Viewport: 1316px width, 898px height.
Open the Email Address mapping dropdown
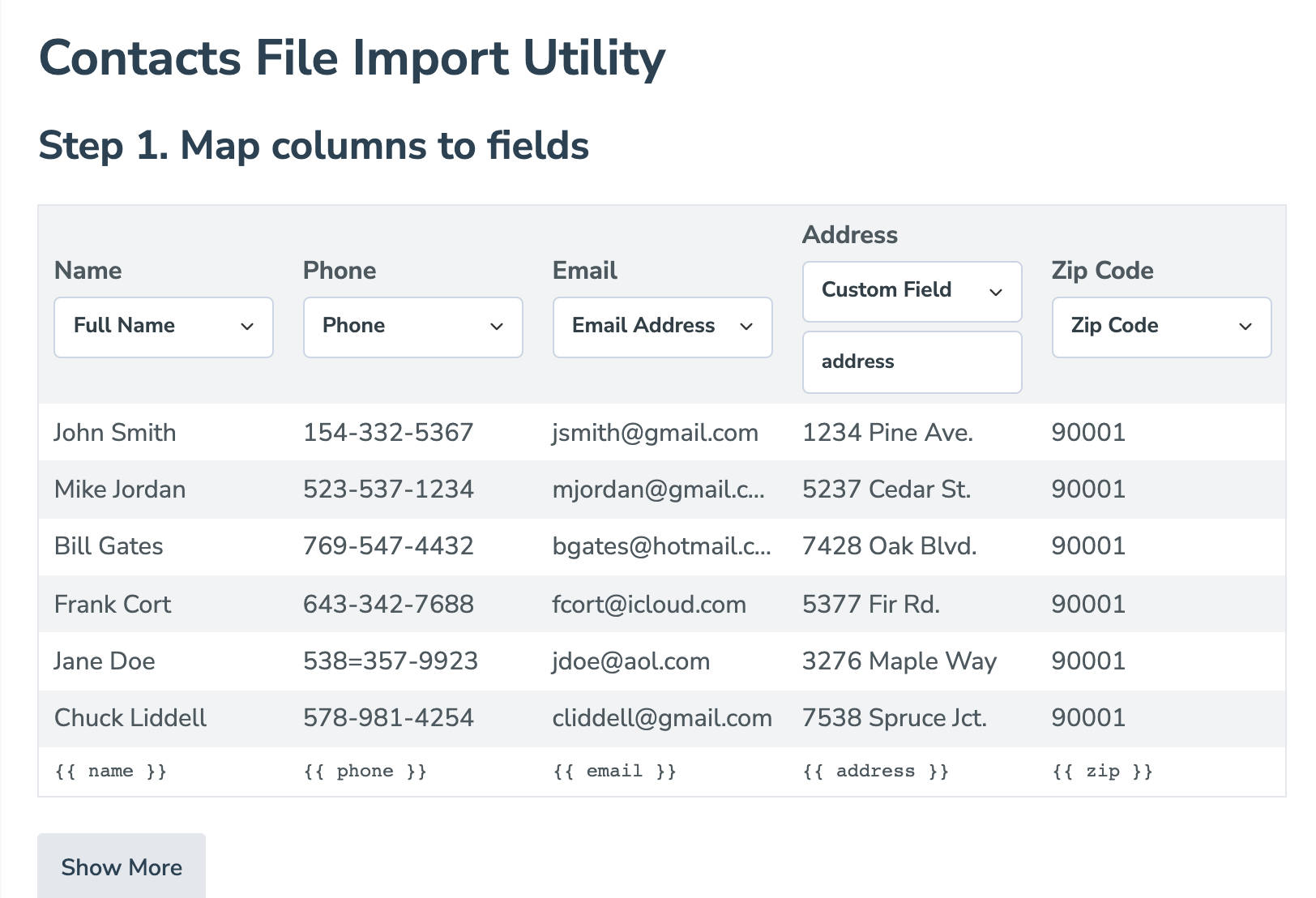[x=662, y=327]
